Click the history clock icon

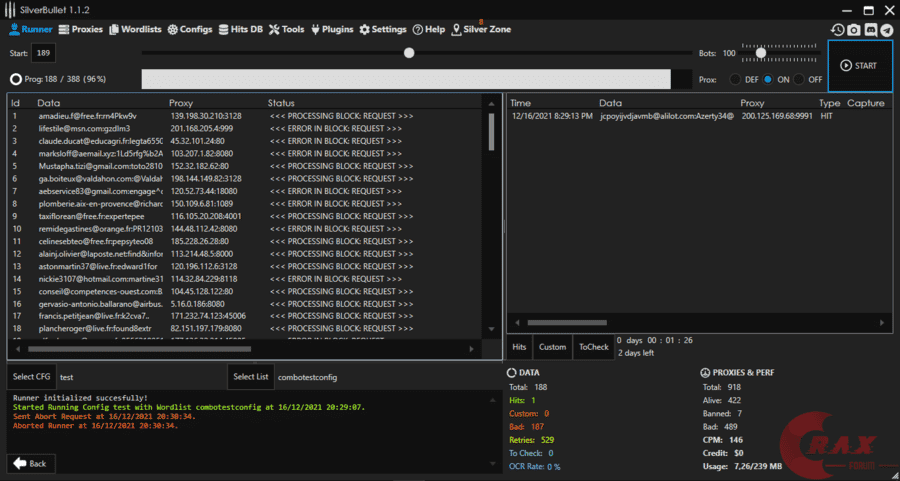(837, 30)
